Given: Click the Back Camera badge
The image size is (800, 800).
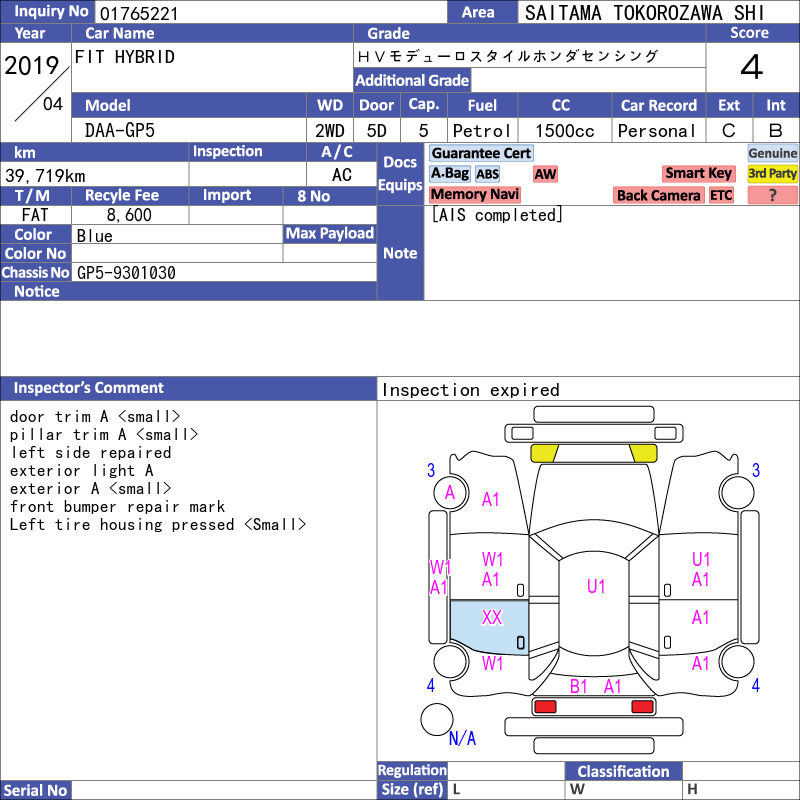Looking at the screenshot, I should 658,195.
